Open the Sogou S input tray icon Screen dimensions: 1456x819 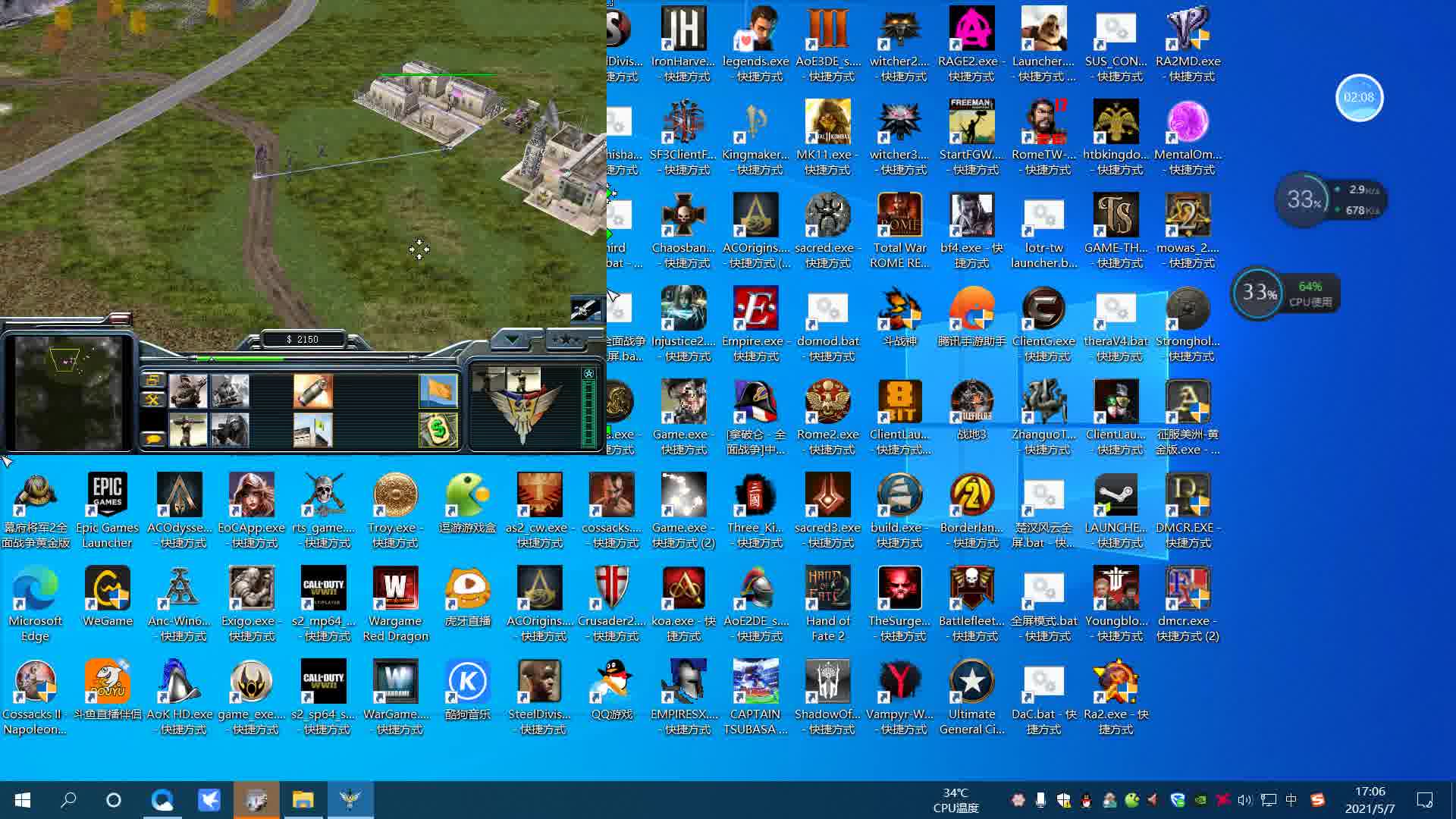[x=1317, y=799]
